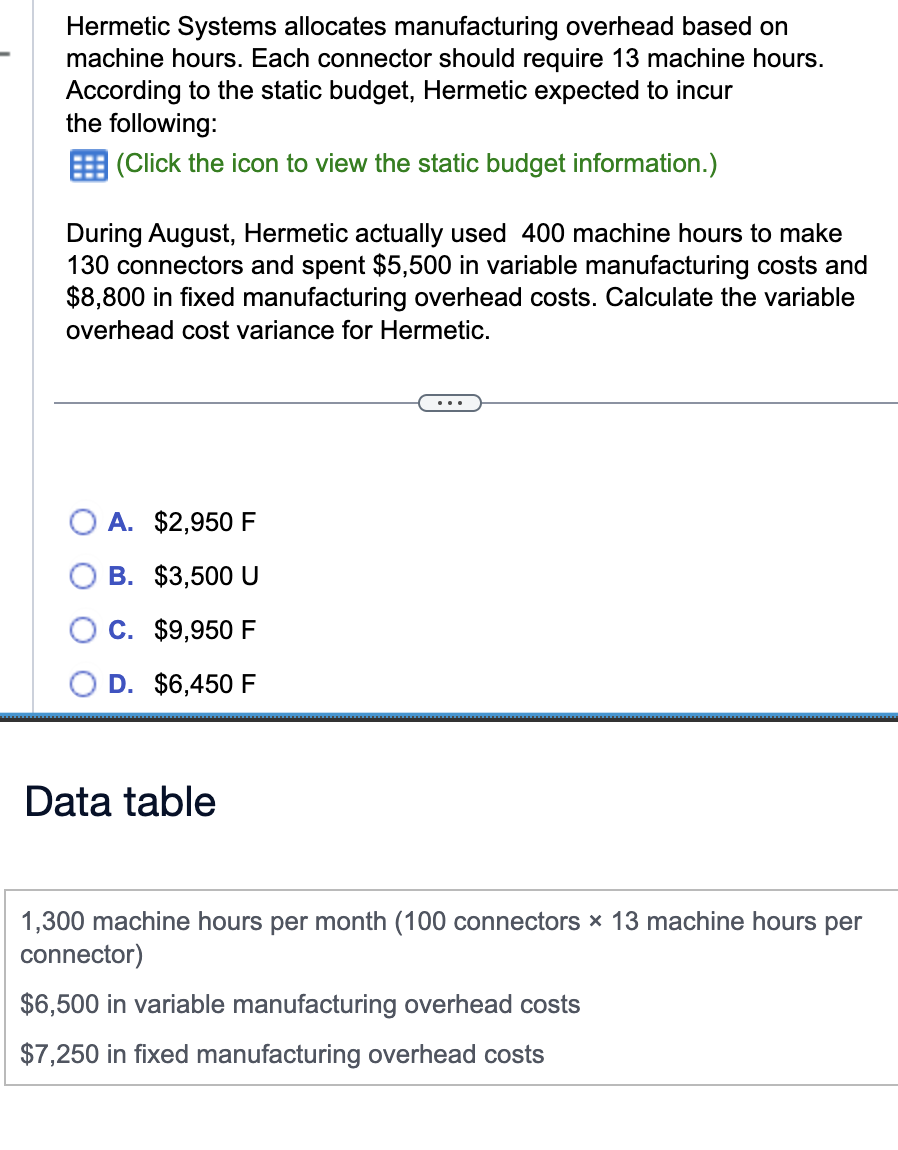The image size is (898, 1150).
Task: Click the '$3,500 U' answer text
Action: (206, 576)
